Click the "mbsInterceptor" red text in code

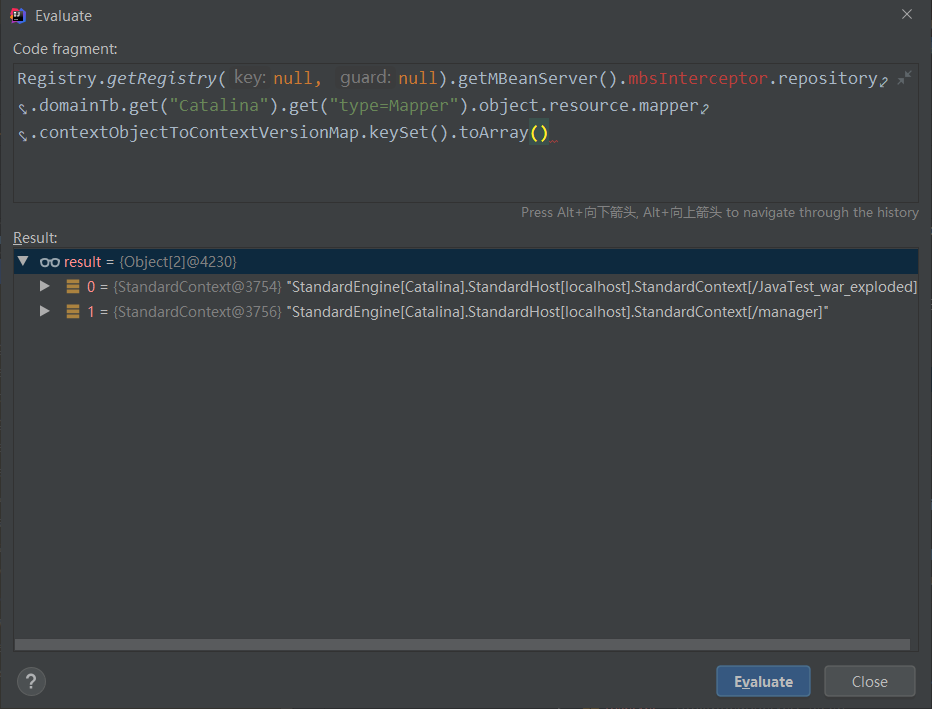tap(698, 78)
